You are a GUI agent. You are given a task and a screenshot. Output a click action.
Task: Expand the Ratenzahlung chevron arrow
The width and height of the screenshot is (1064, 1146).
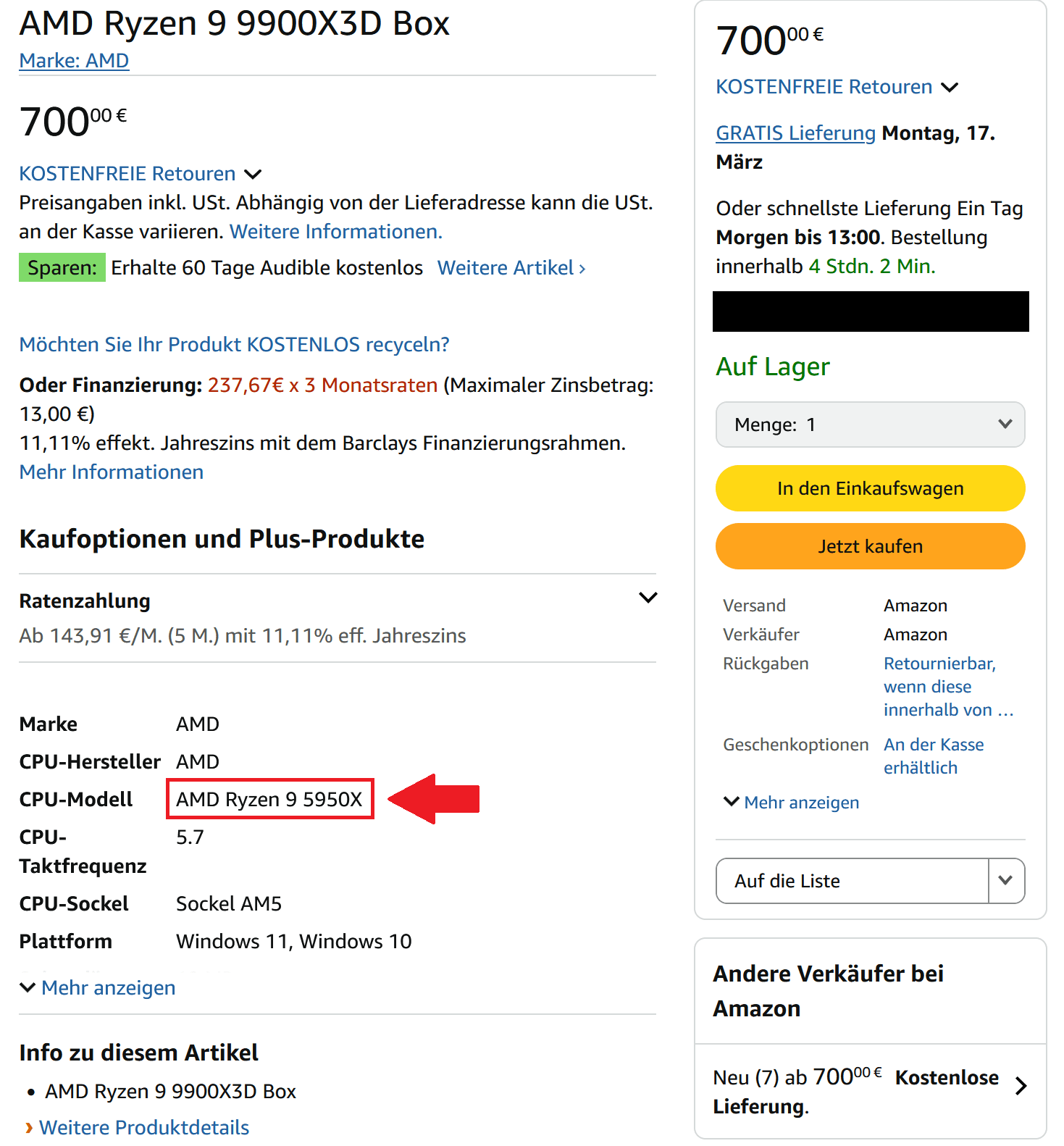pyautogui.click(x=648, y=598)
